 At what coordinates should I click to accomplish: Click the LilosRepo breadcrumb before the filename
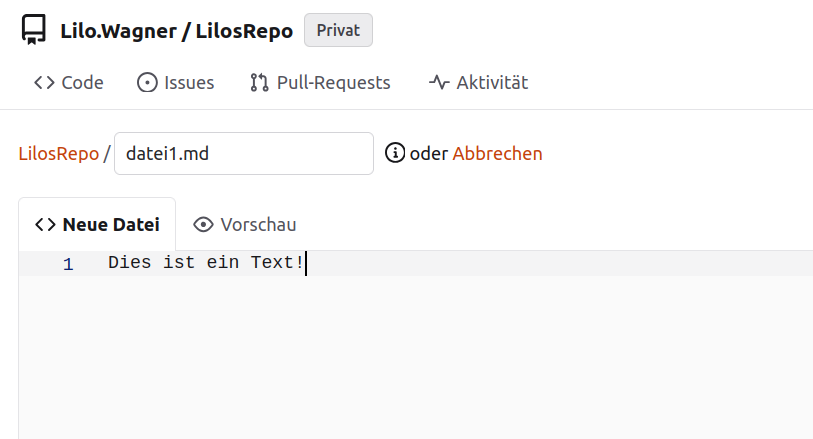coord(58,154)
